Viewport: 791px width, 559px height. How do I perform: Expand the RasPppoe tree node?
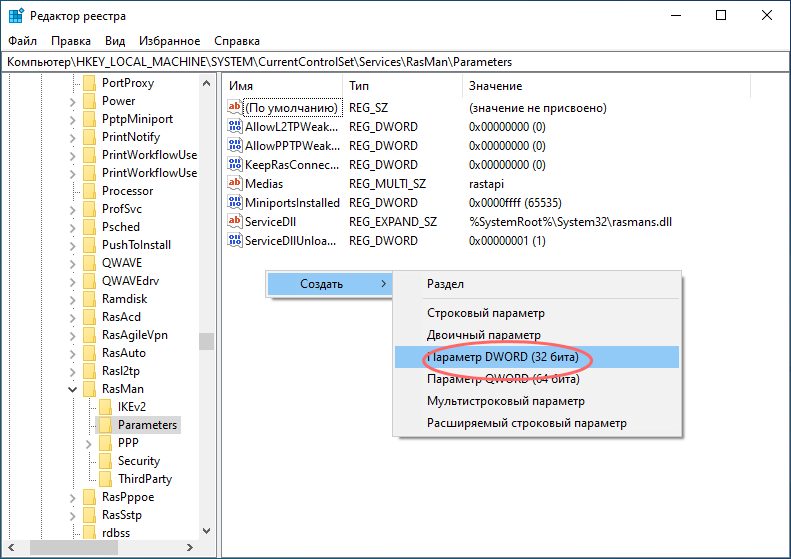click(x=73, y=498)
